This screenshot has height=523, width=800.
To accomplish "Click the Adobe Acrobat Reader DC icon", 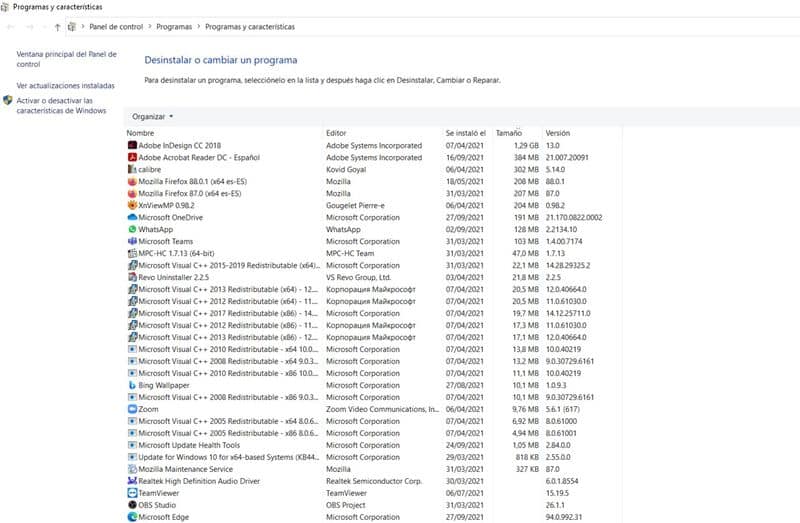I will (x=132, y=157).
